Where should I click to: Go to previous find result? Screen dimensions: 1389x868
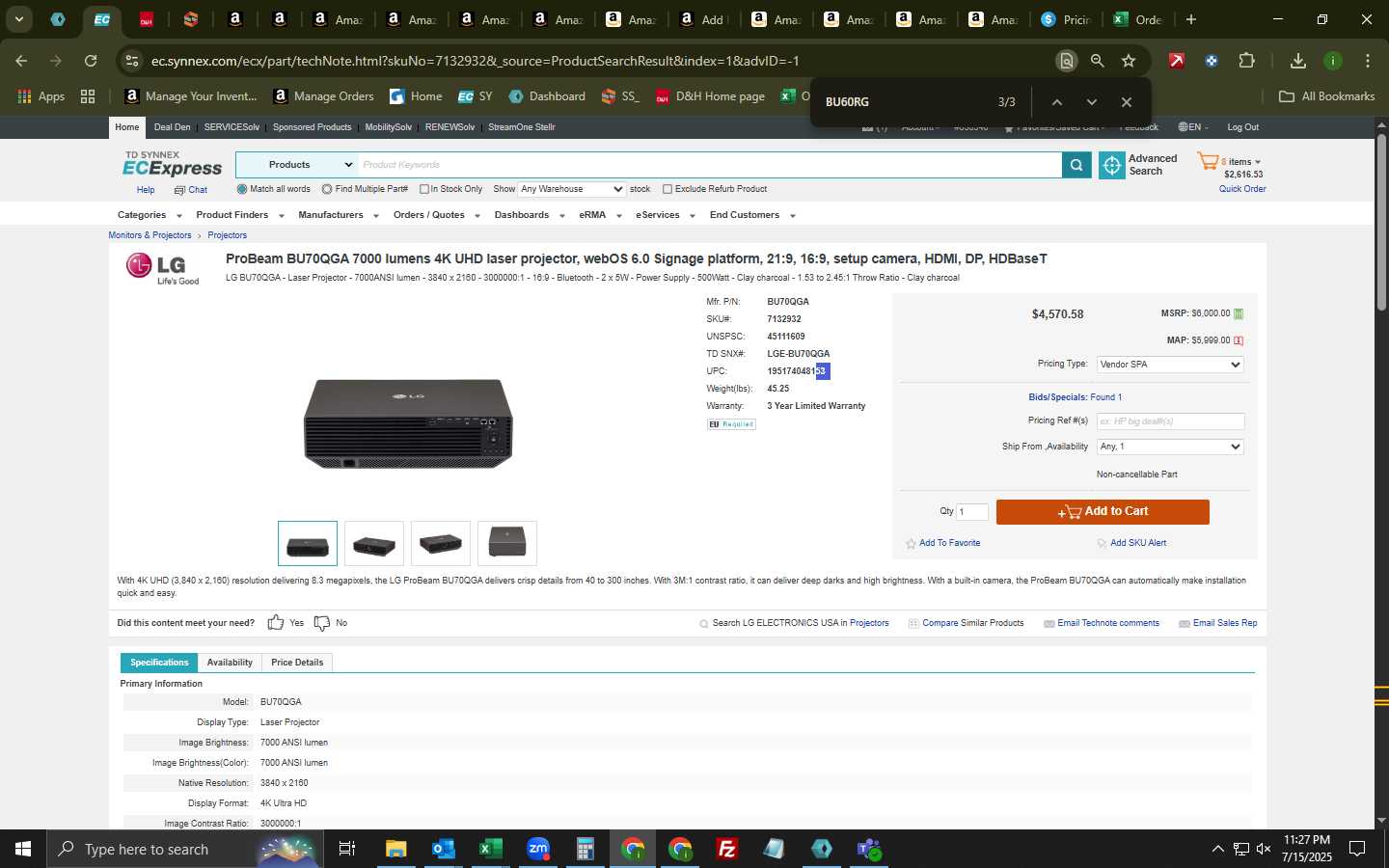point(1057,102)
